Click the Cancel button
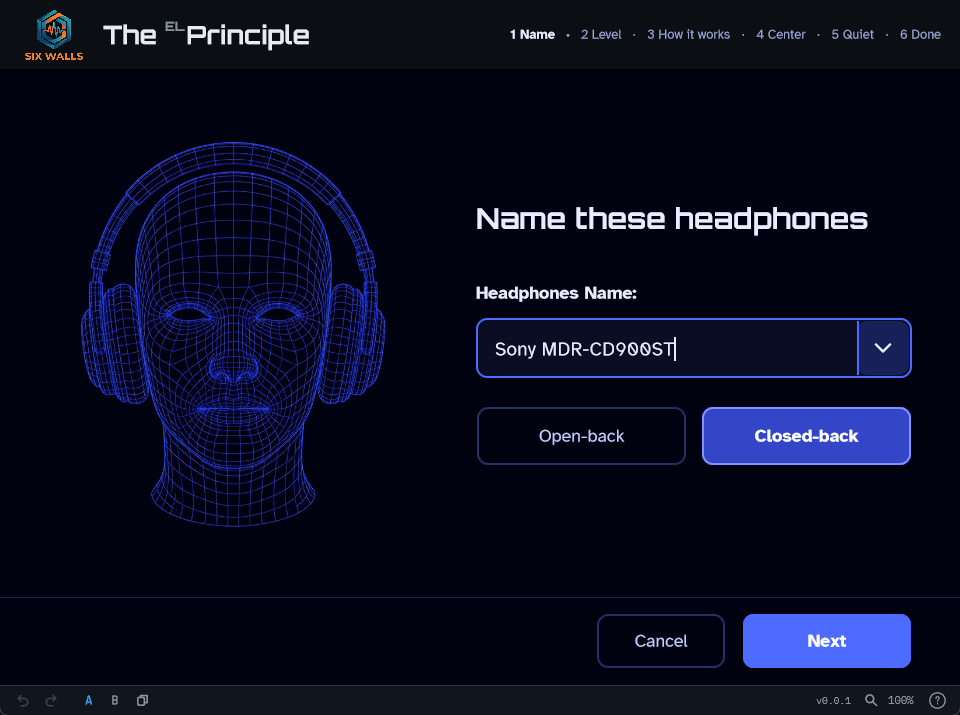 [661, 641]
